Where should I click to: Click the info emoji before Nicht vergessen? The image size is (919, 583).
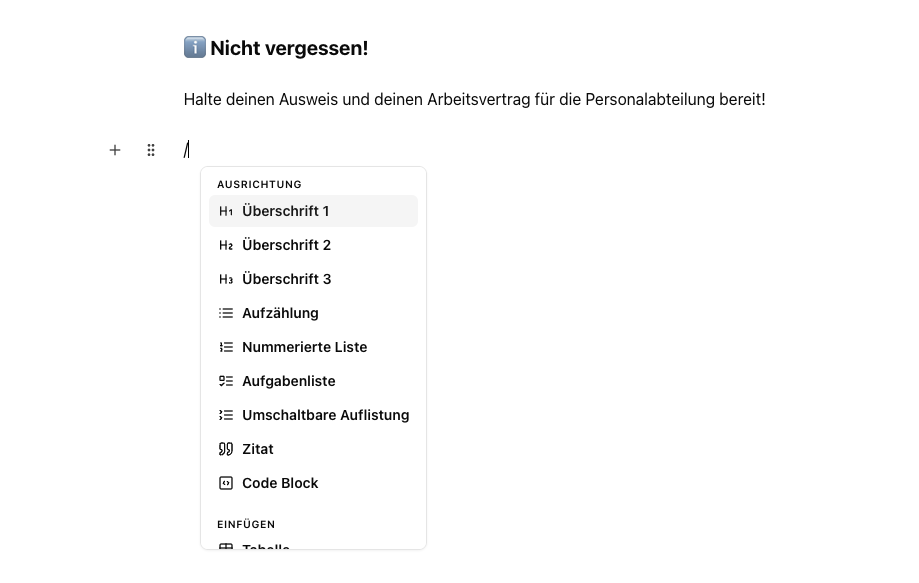[195, 47]
